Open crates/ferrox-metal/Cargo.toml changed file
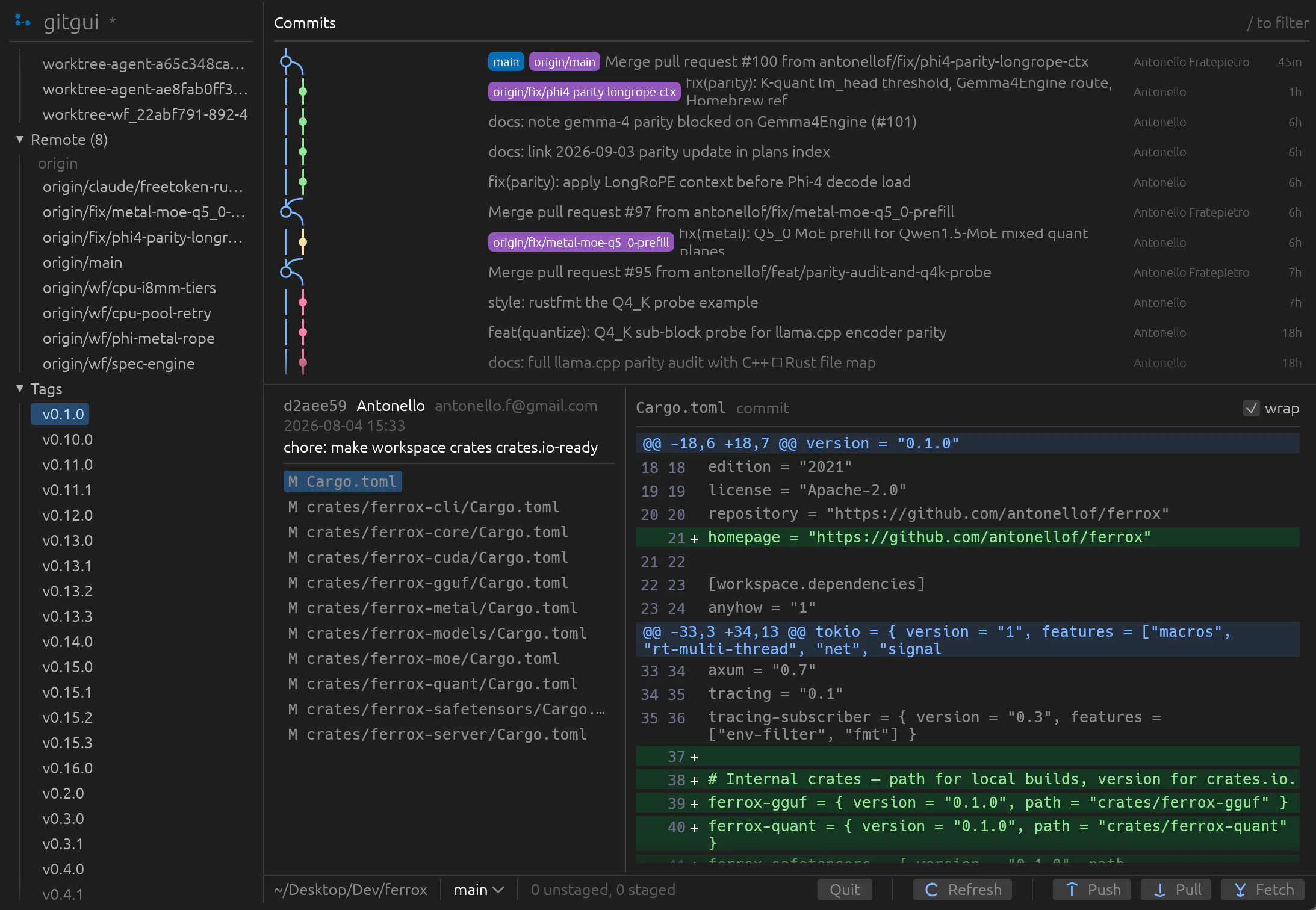The image size is (1316, 910). click(433, 608)
